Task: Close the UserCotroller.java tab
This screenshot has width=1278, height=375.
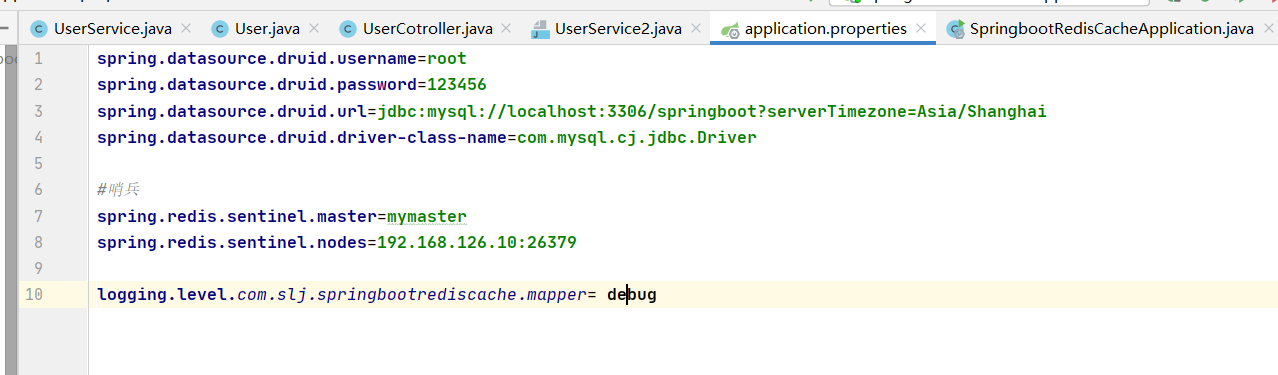Action: [506, 29]
